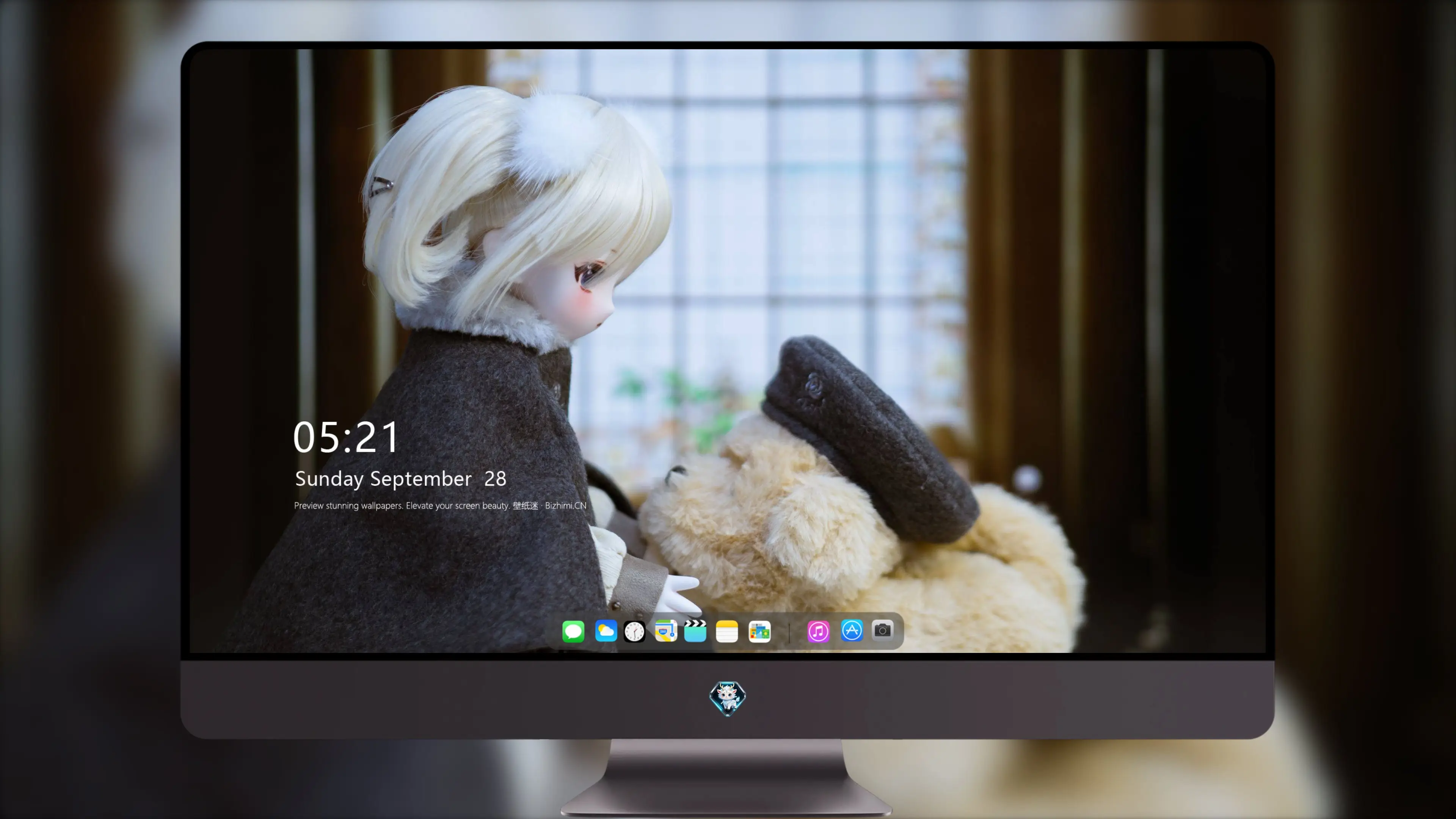This screenshot has height=819, width=1456.
Task: Launch the Camera app from dock
Action: click(x=882, y=630)
